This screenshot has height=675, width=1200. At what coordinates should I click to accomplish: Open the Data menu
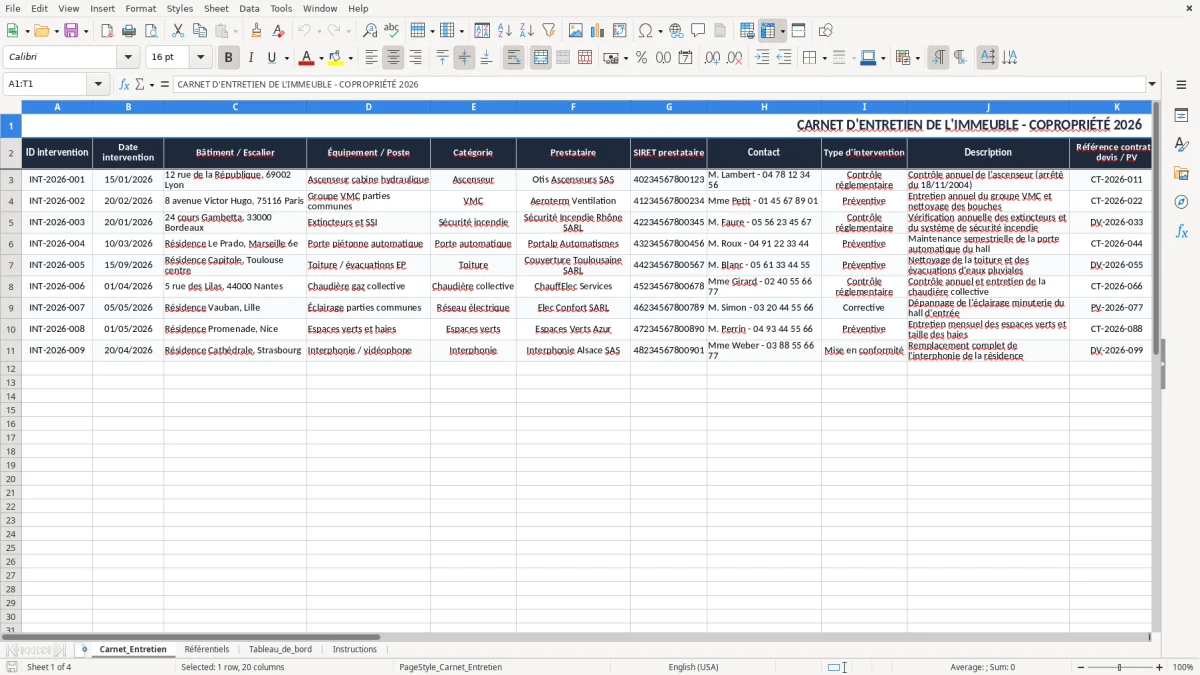coord(249,8)
